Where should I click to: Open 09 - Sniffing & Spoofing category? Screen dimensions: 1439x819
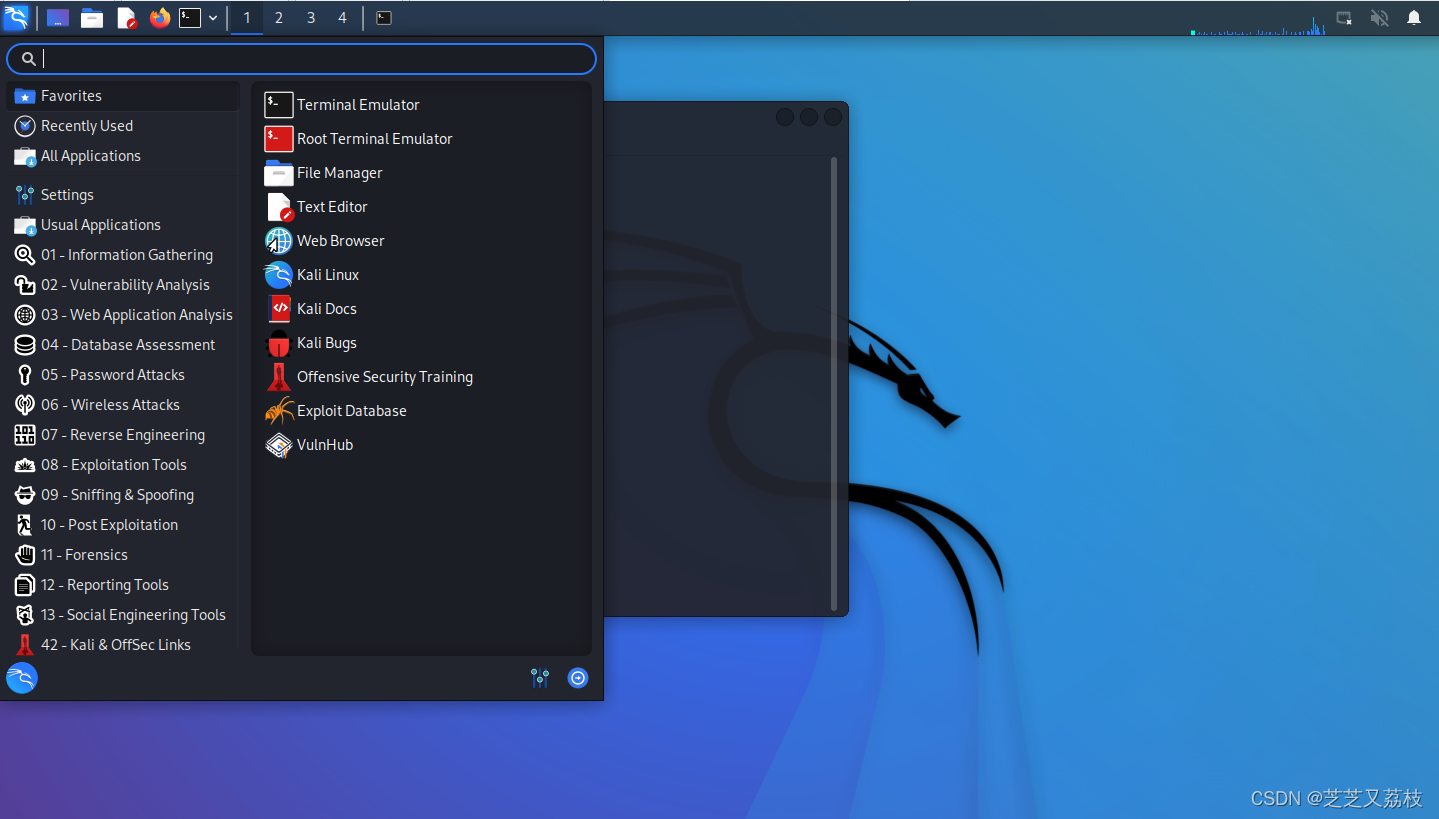click(123, 495)
